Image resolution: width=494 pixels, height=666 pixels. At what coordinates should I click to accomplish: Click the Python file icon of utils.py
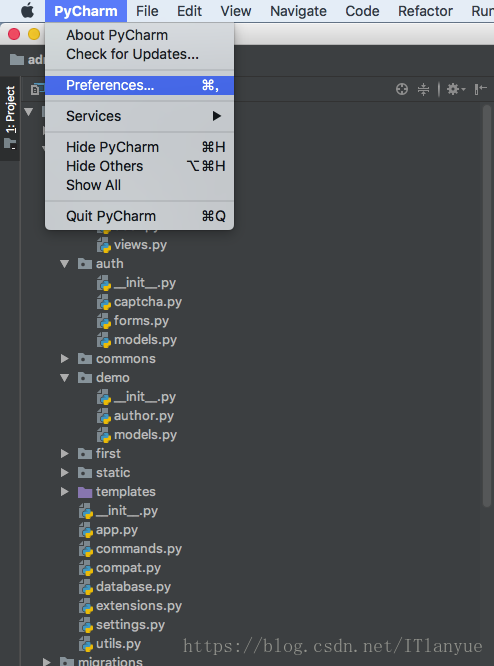click(x=86, y=644)
